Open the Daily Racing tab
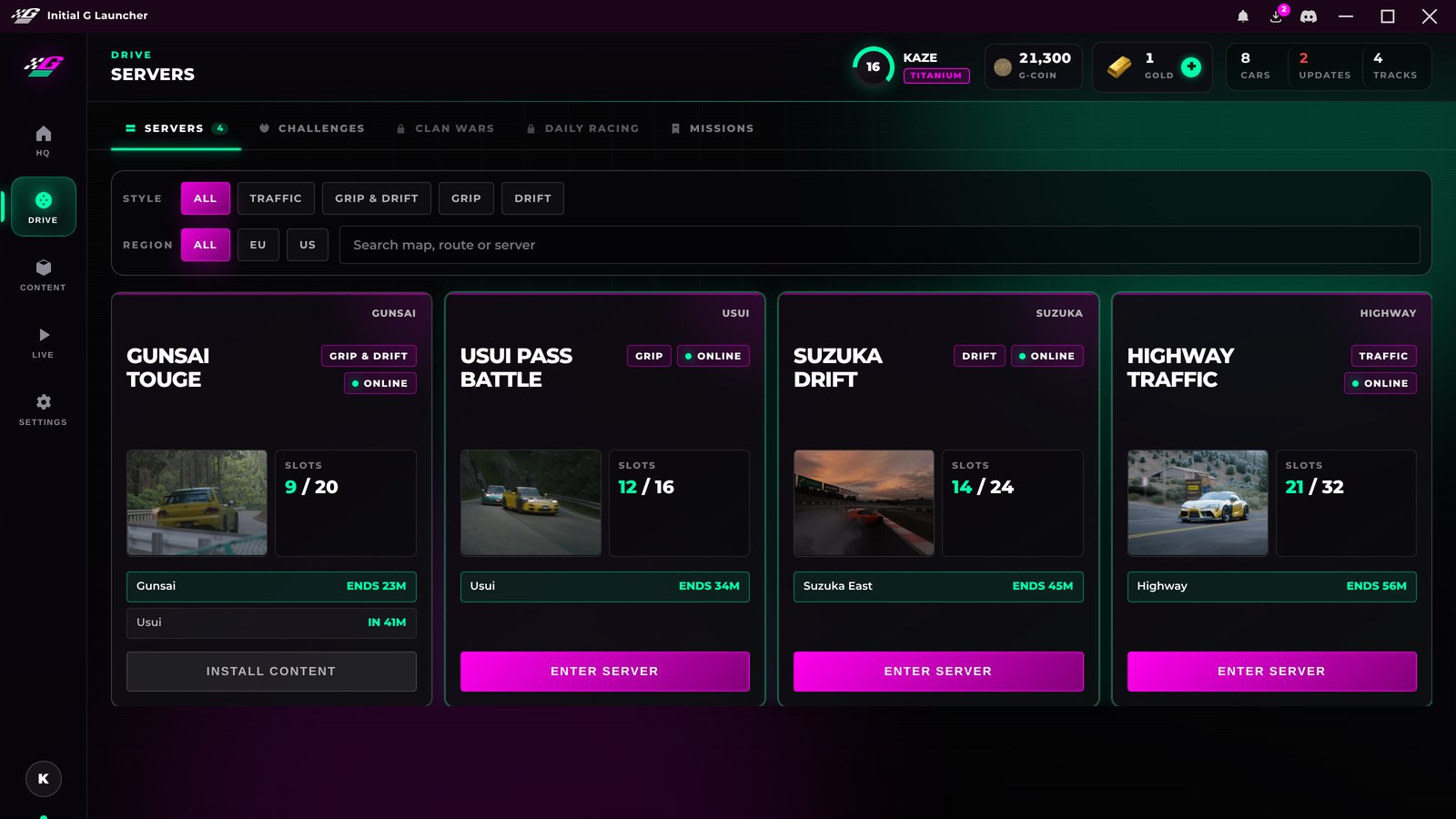Screen dimensions: 1456x819 pos(582,128)
